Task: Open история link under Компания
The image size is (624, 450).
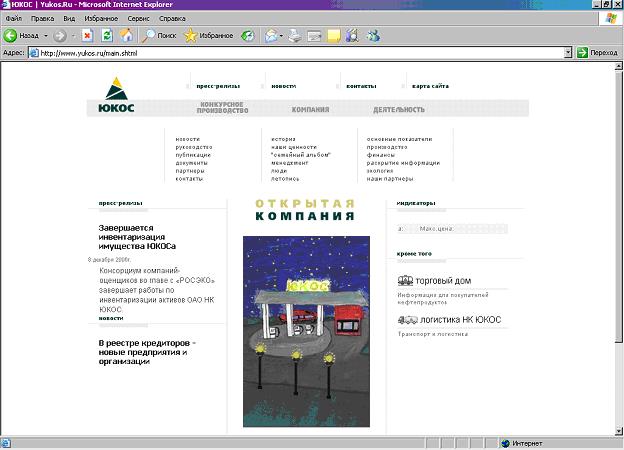Action: [x=283, y=139]
